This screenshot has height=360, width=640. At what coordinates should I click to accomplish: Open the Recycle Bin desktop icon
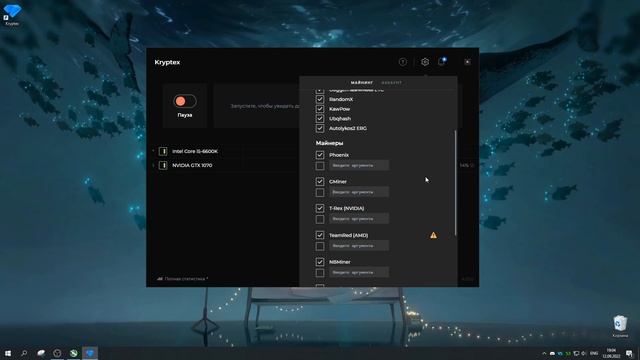[x=620, y=326]
